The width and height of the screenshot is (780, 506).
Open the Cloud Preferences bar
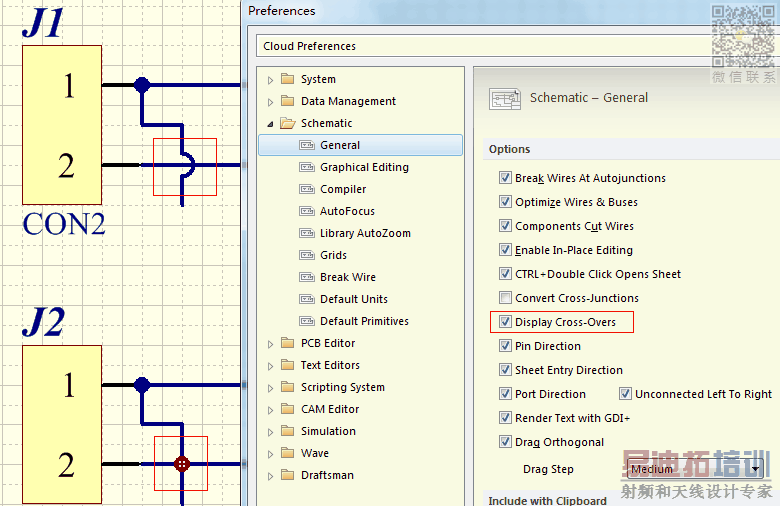point(517,46)
